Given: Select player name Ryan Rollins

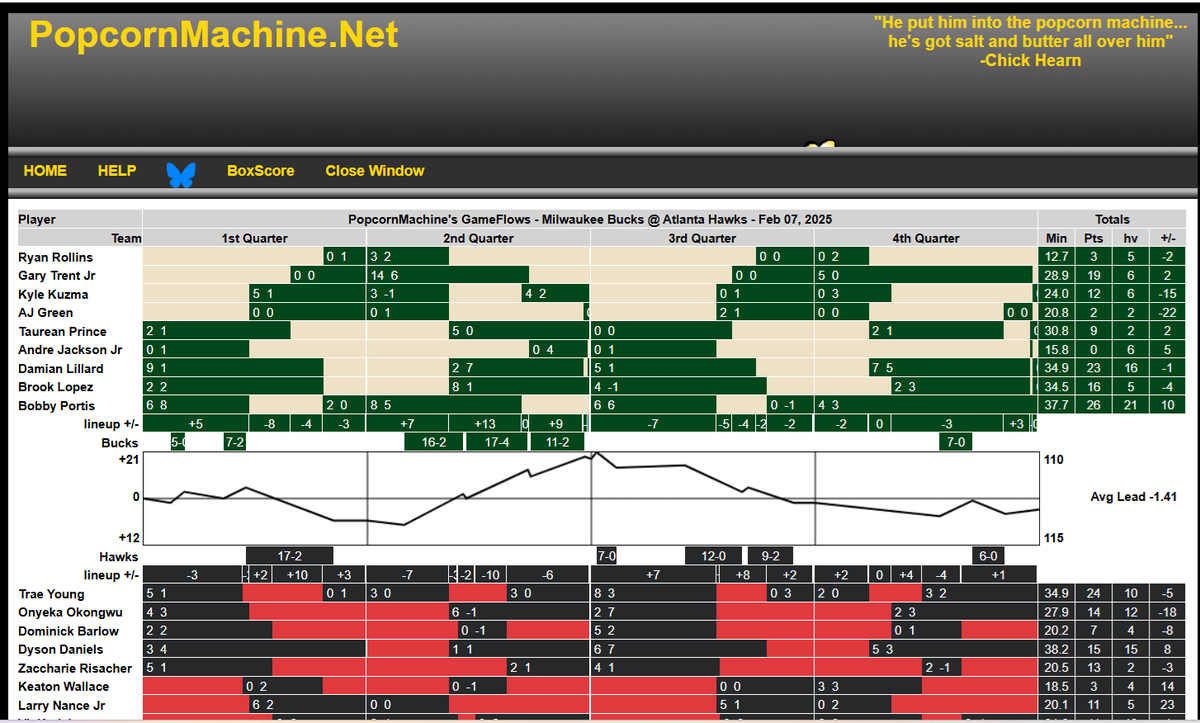Looking at the screenshot, I should pos(55,257).
